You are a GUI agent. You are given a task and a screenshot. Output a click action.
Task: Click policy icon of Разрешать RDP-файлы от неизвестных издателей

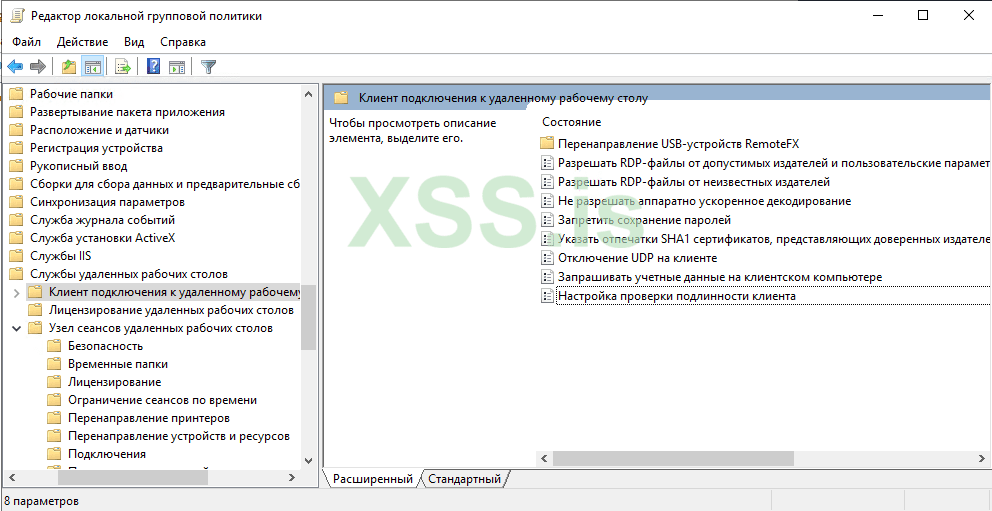tap(547, 182)
